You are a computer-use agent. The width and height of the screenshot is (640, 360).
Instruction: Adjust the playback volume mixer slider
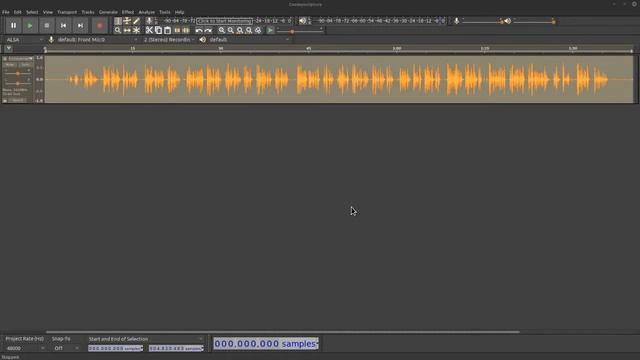pyautogui.click(x=534, y=21)
